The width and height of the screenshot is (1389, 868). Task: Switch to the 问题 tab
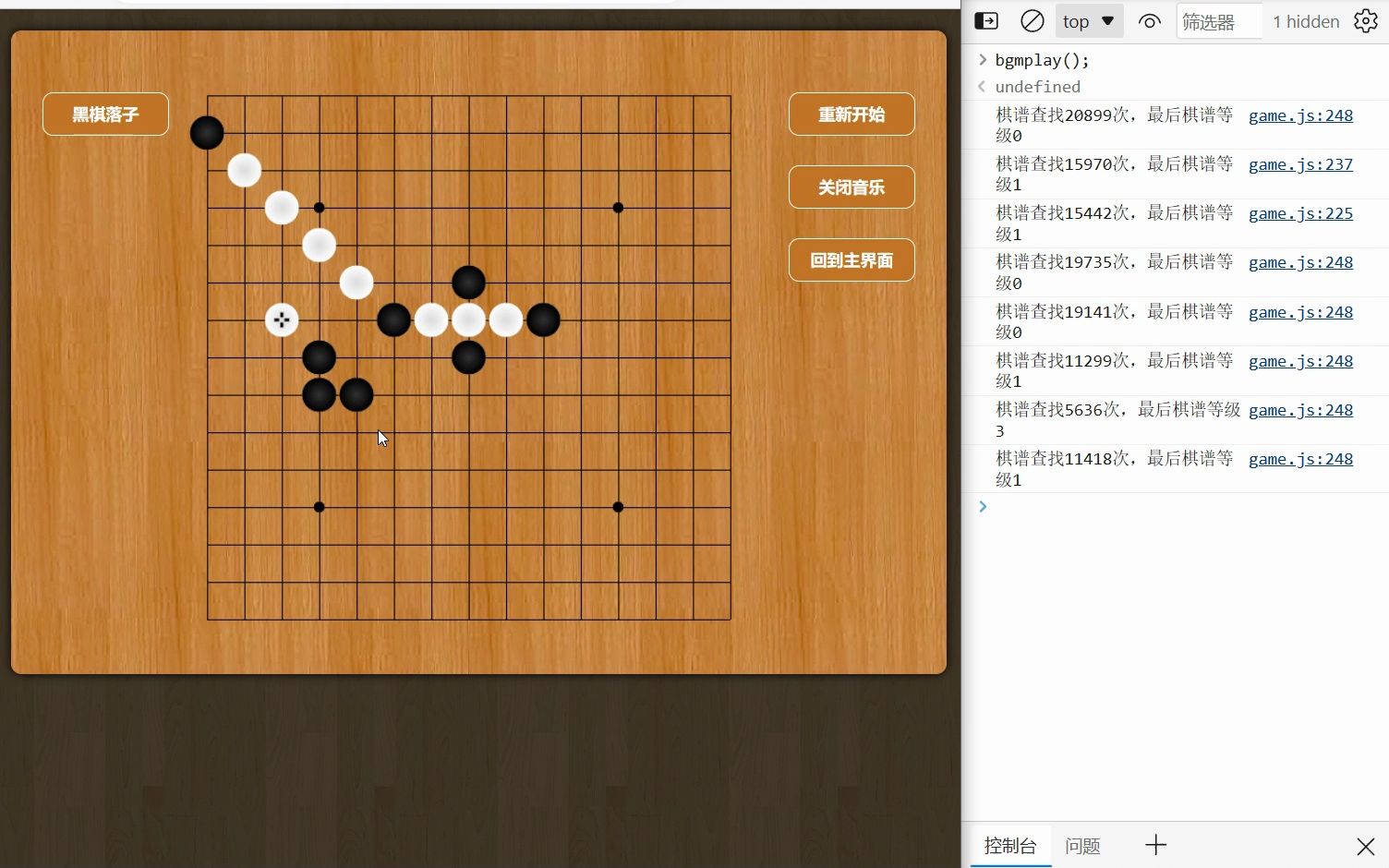[x=1082, y=845]
